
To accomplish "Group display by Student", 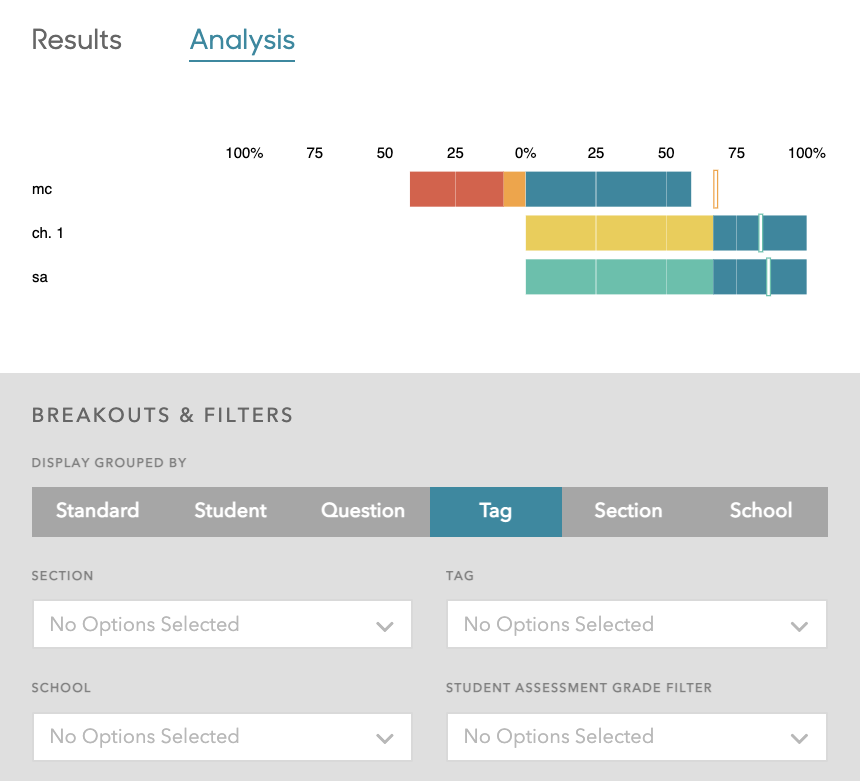I will click(x=230, y=511).
